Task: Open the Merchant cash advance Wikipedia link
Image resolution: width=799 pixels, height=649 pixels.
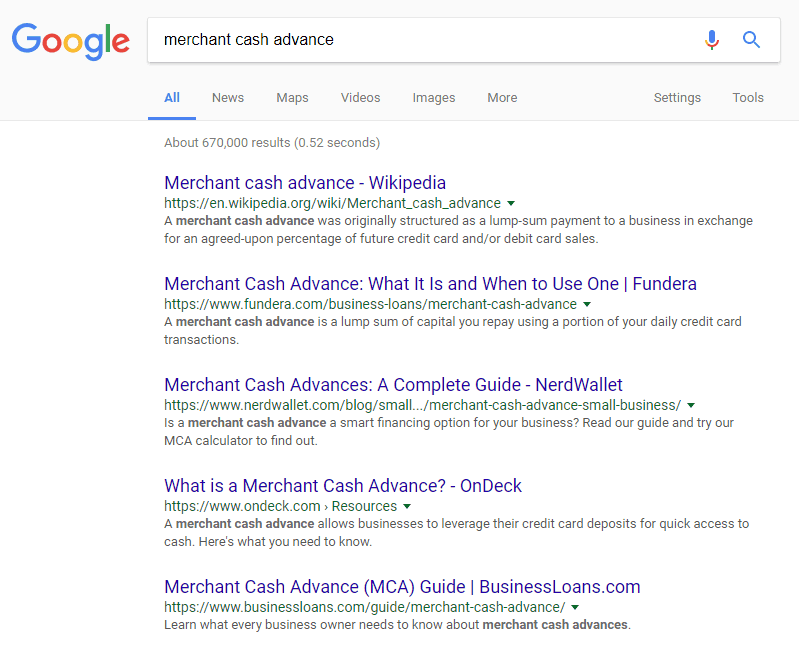Action: coord(305,183)
